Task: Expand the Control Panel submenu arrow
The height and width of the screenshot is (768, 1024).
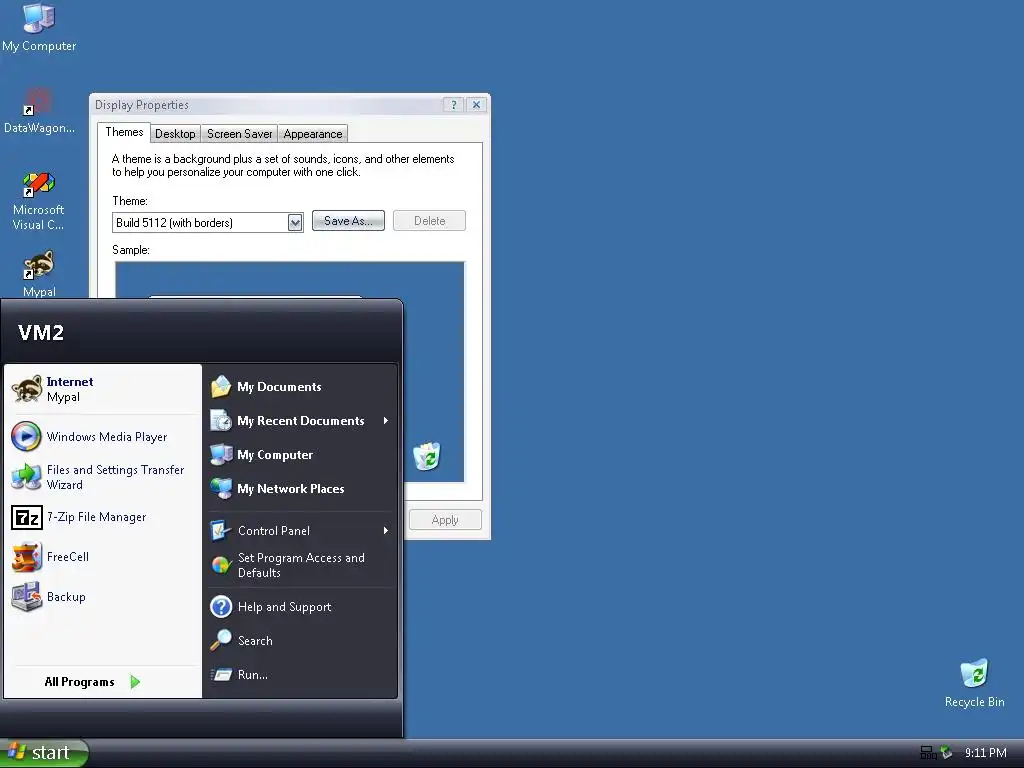Action: [385, 530]
